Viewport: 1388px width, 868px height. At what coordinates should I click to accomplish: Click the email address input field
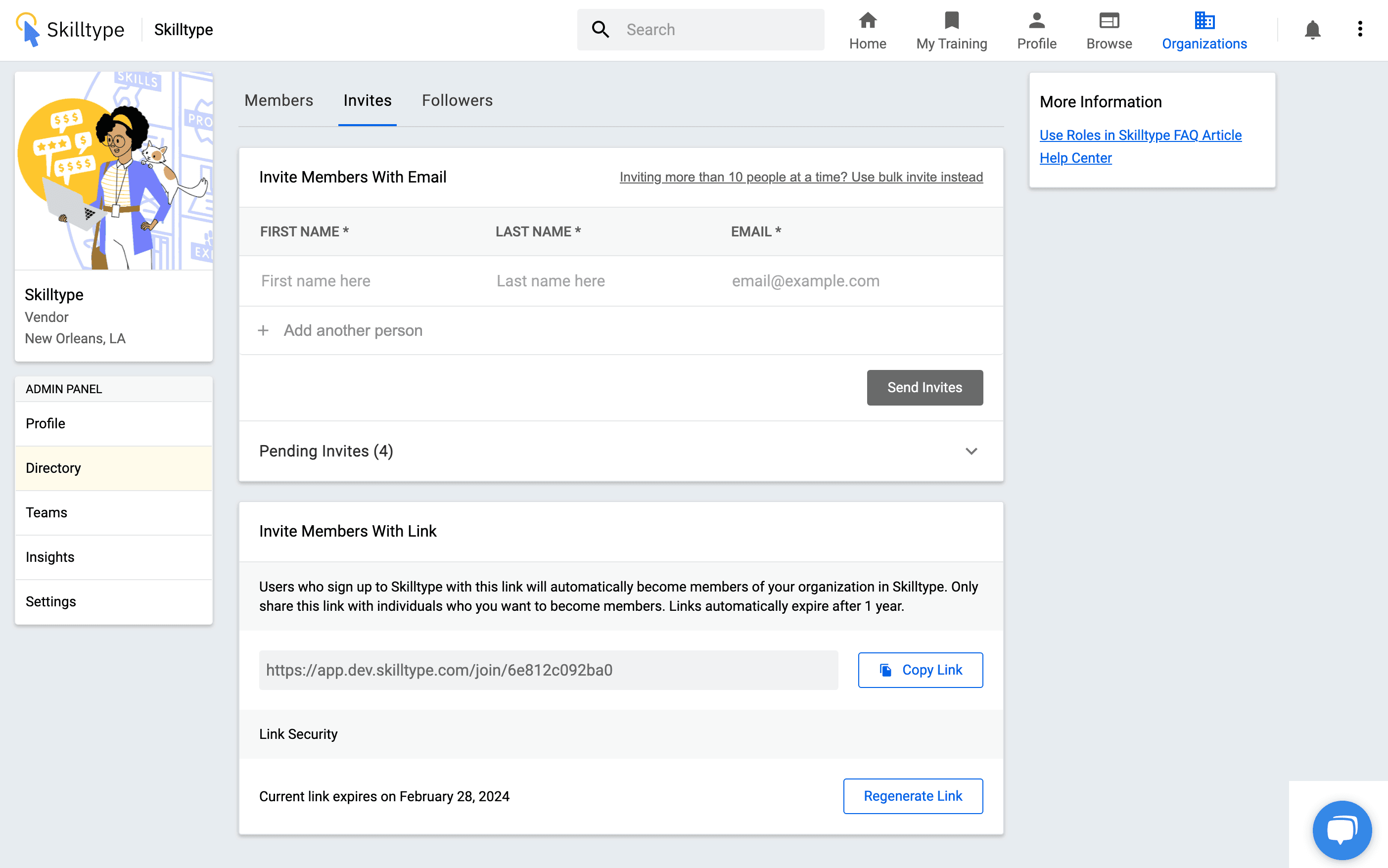coord(855,281)
